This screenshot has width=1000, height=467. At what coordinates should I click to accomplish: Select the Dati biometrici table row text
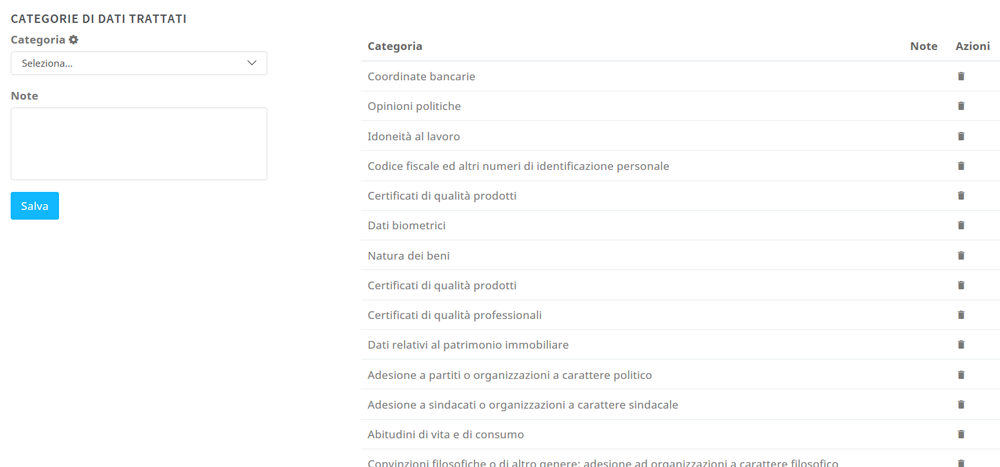pos(407,226)
